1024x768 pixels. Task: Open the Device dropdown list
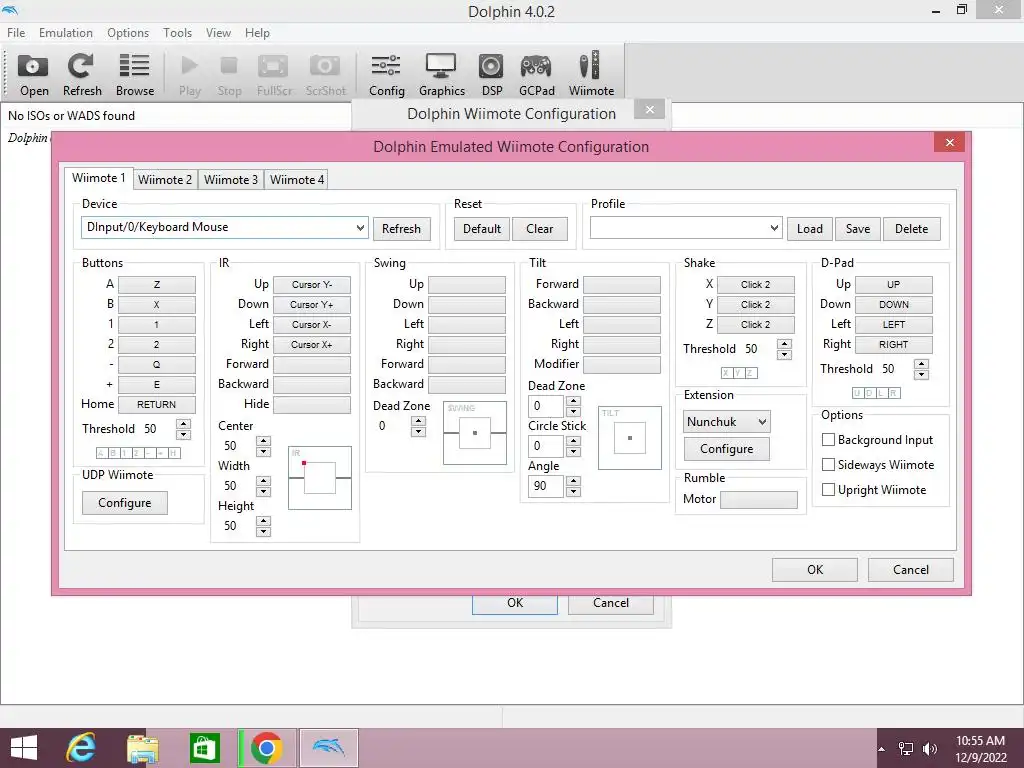[360, 227]
